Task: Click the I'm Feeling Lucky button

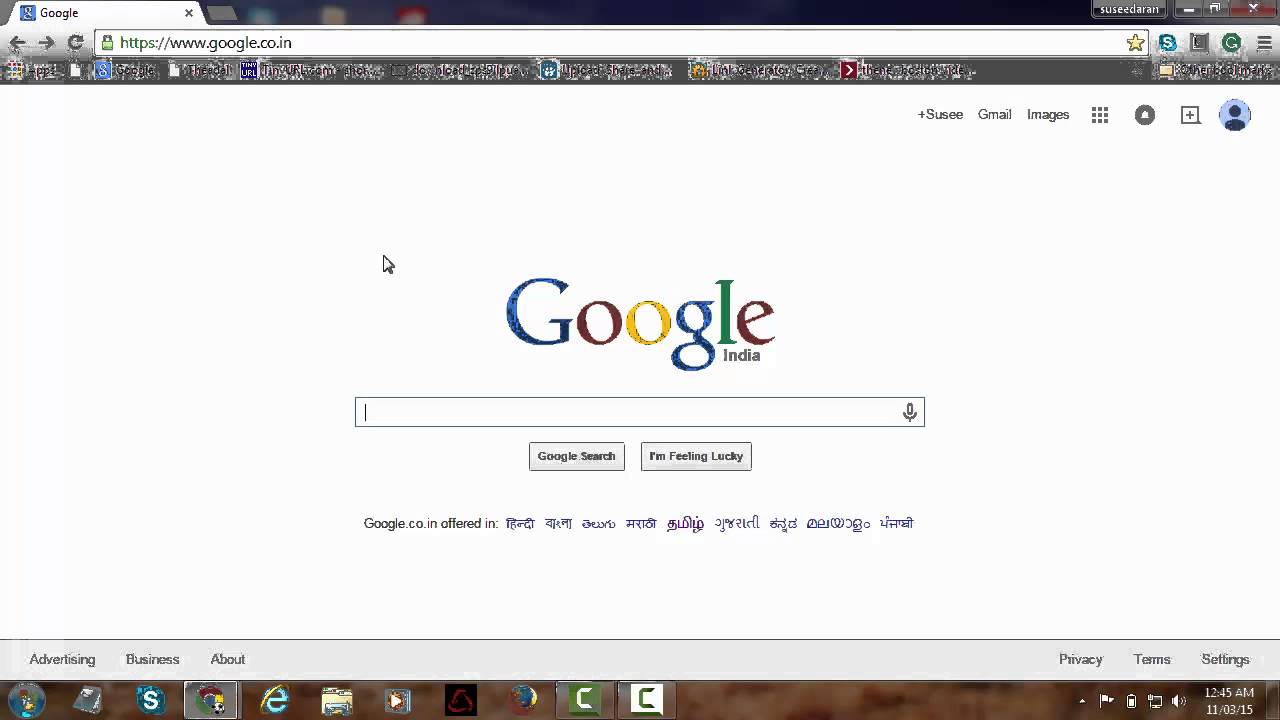Action: (x=696, y=456)
